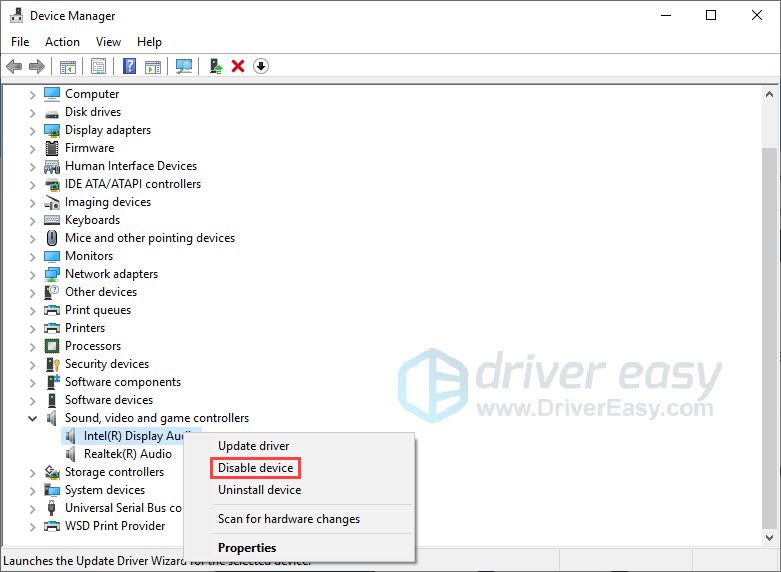Click Scan for hardware changes monitor icon
Viewport: 781px width, 572px height.
tap(183, 66)
